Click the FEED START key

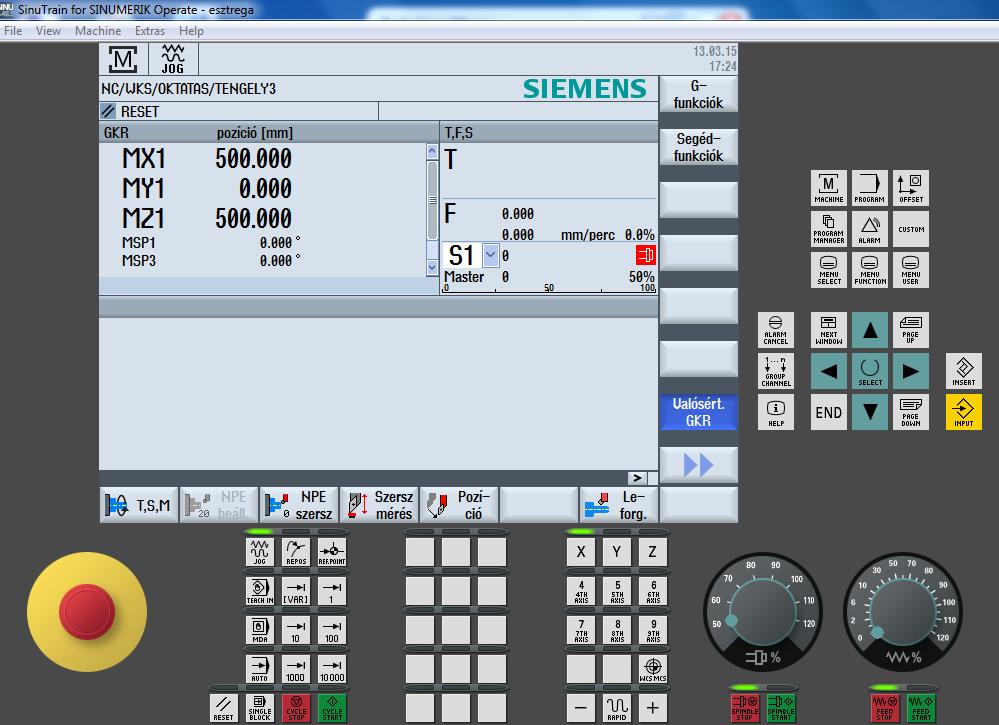[x=921, y=708]
